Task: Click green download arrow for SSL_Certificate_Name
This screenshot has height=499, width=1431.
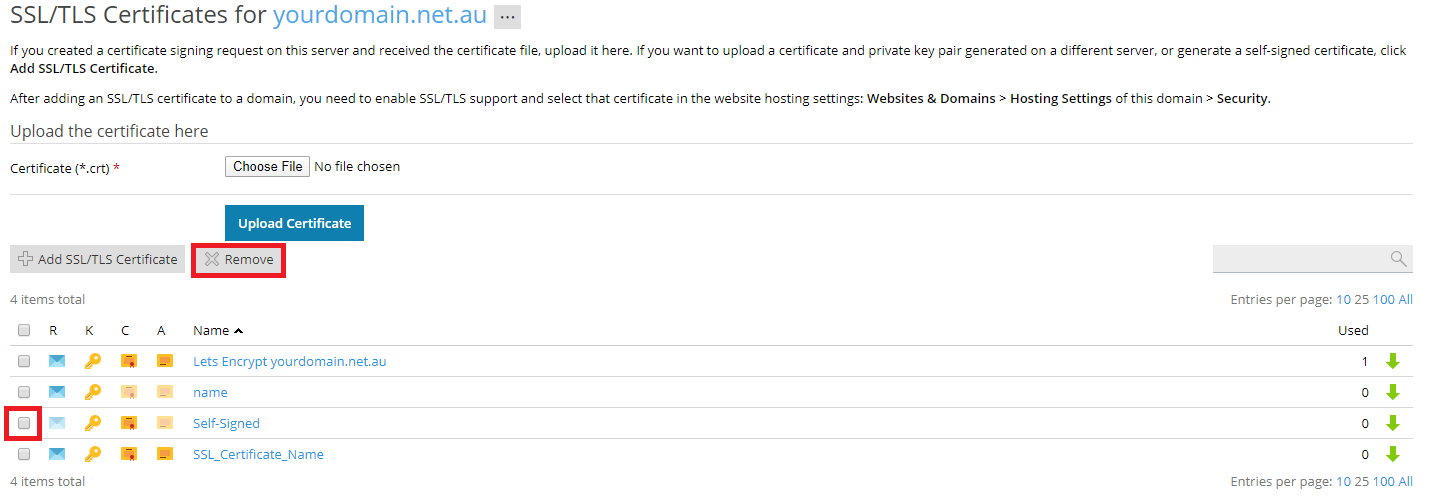Action: pyautogui.click(x=1392, y=454)
